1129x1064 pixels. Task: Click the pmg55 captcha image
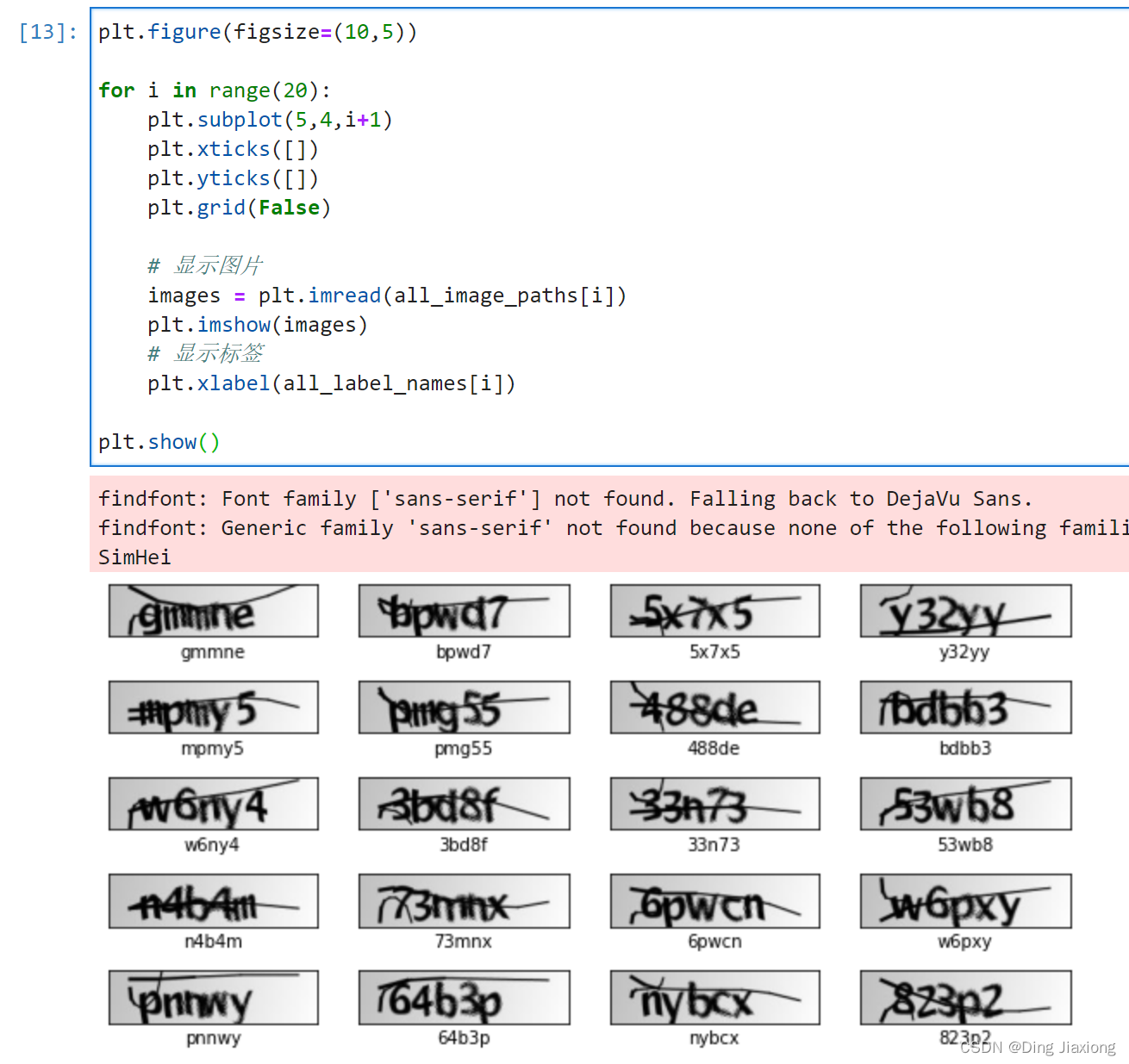click(x=464, y=708)
